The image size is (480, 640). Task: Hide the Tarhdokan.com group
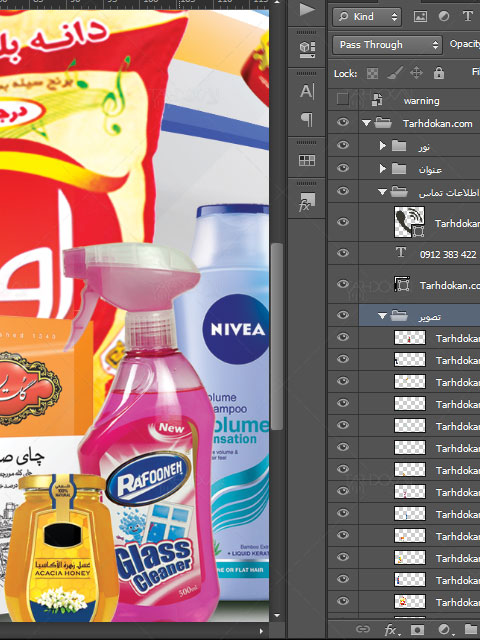(343, 122)
